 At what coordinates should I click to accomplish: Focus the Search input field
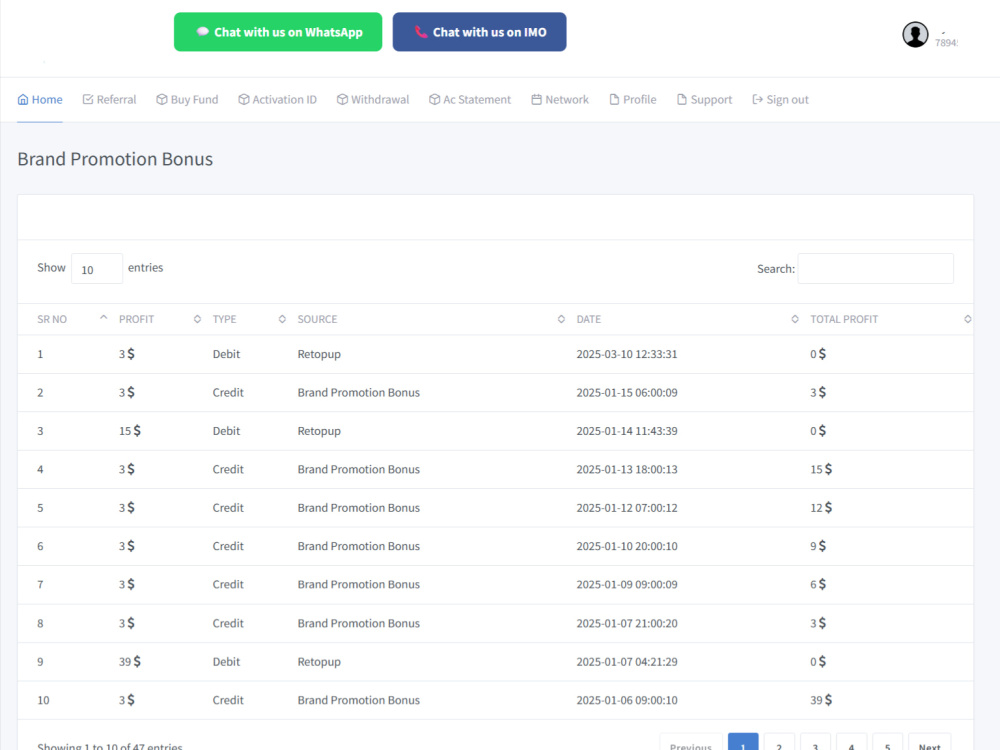[876, 268]
